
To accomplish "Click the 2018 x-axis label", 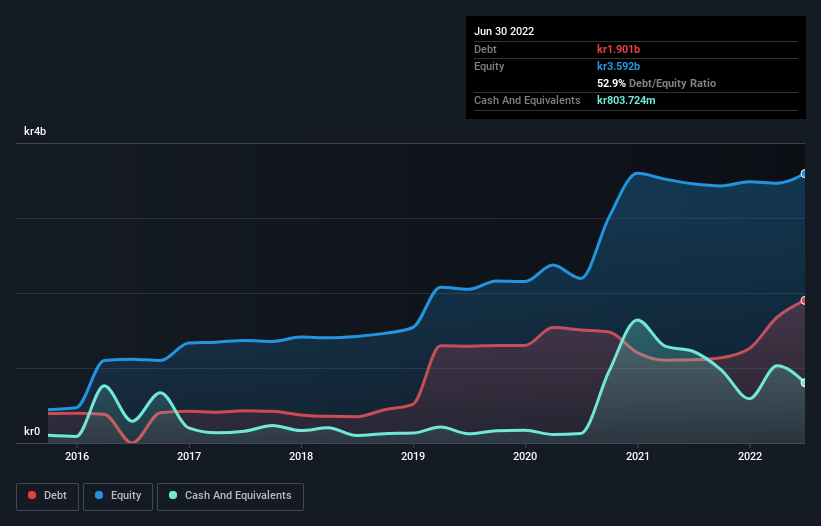I will [301, 456].
